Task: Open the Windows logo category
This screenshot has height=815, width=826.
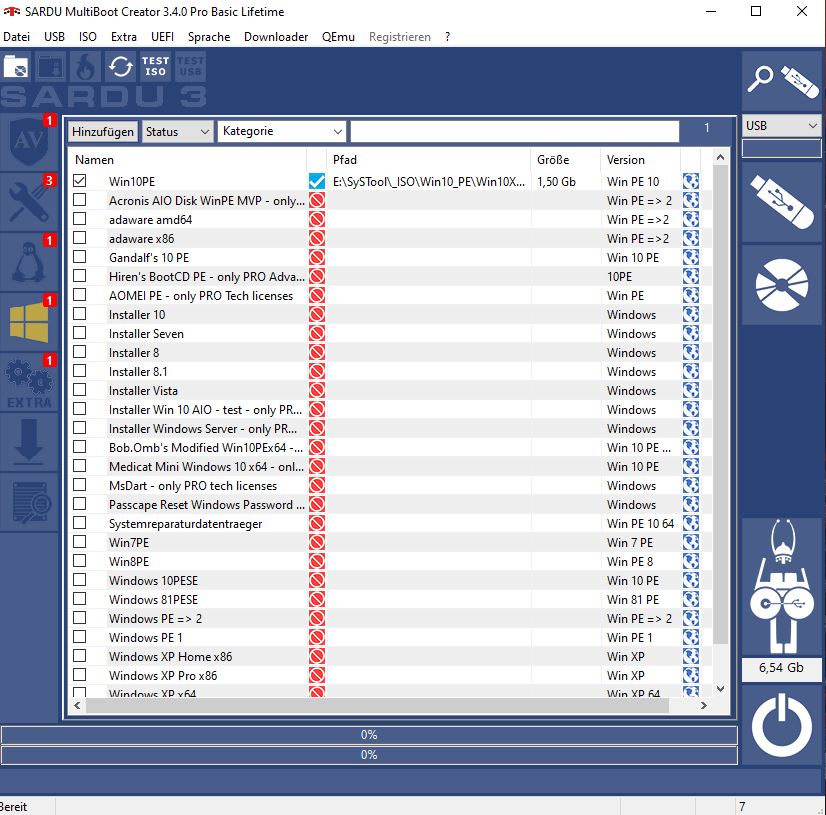Action: 28,322
